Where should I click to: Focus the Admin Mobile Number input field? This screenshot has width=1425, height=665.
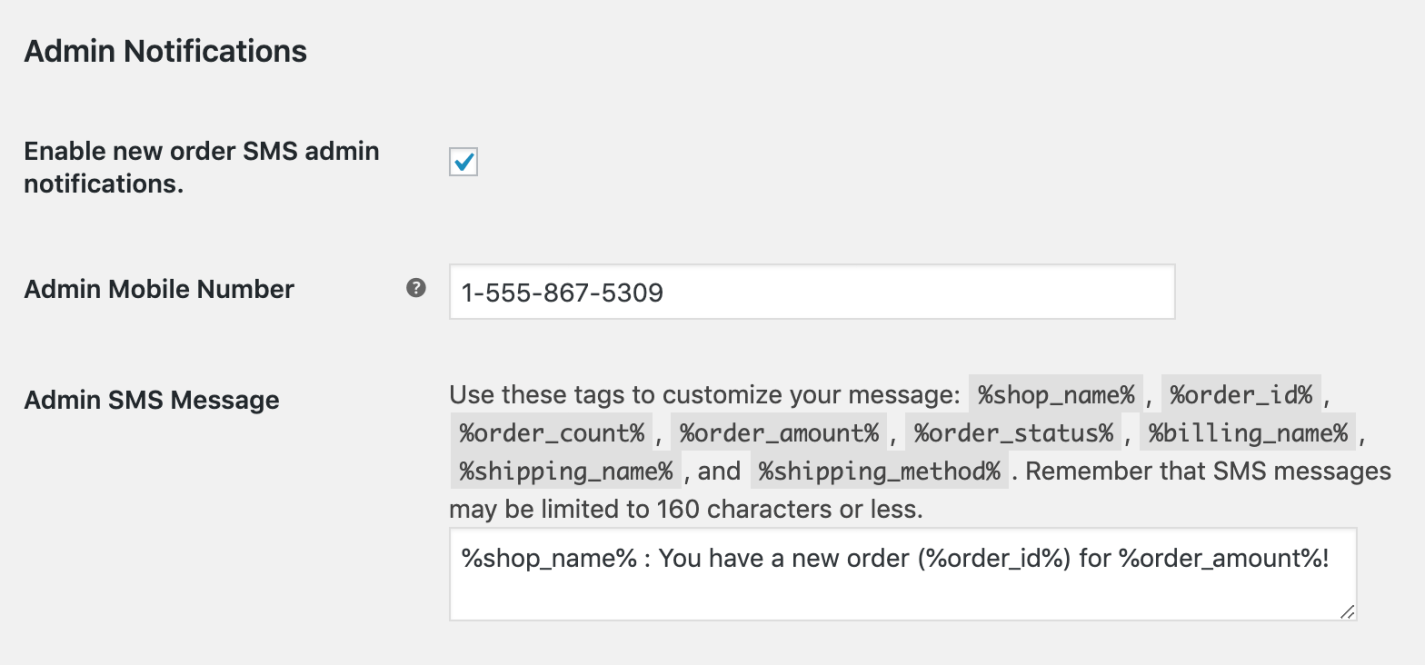(811, 292)
